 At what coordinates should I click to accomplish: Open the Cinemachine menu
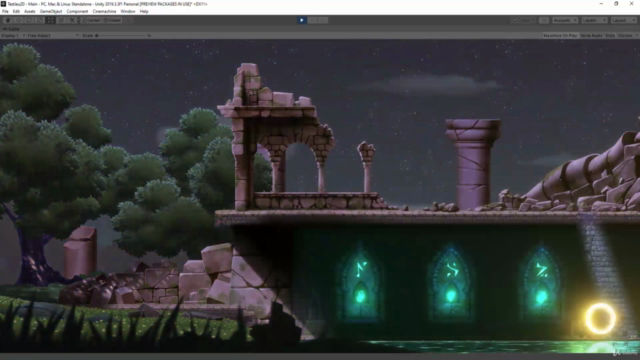pos(104,11)
